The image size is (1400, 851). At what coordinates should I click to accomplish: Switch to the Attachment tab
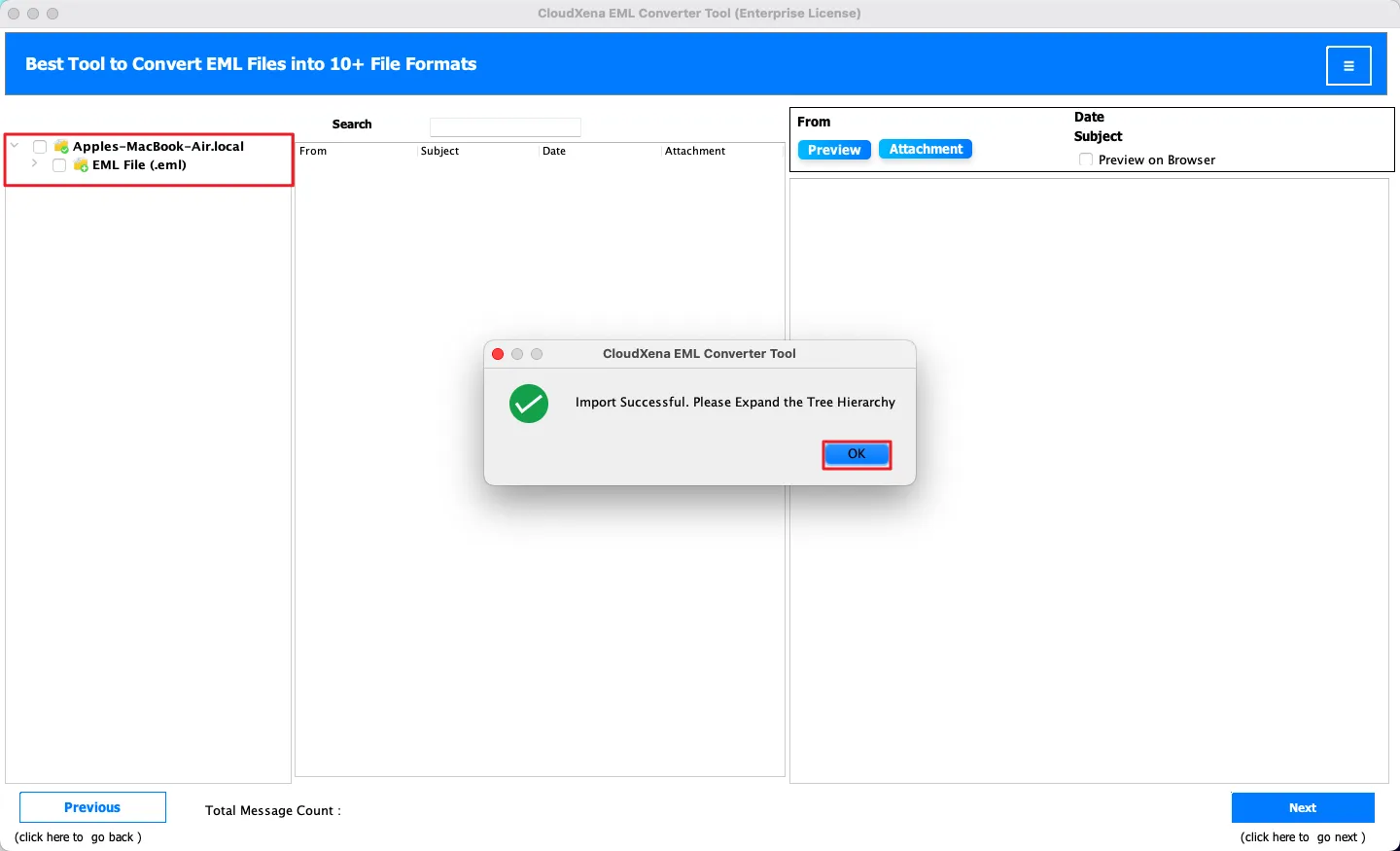pos(926,149)
